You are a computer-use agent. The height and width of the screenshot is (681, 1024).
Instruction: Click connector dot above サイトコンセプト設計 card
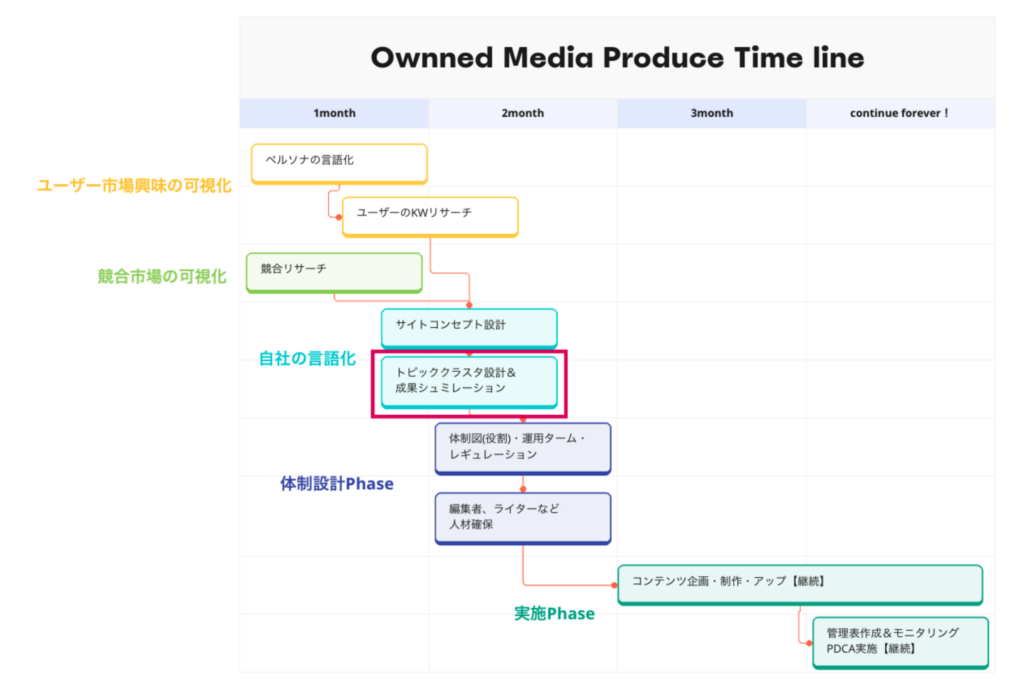click(469, 305)
